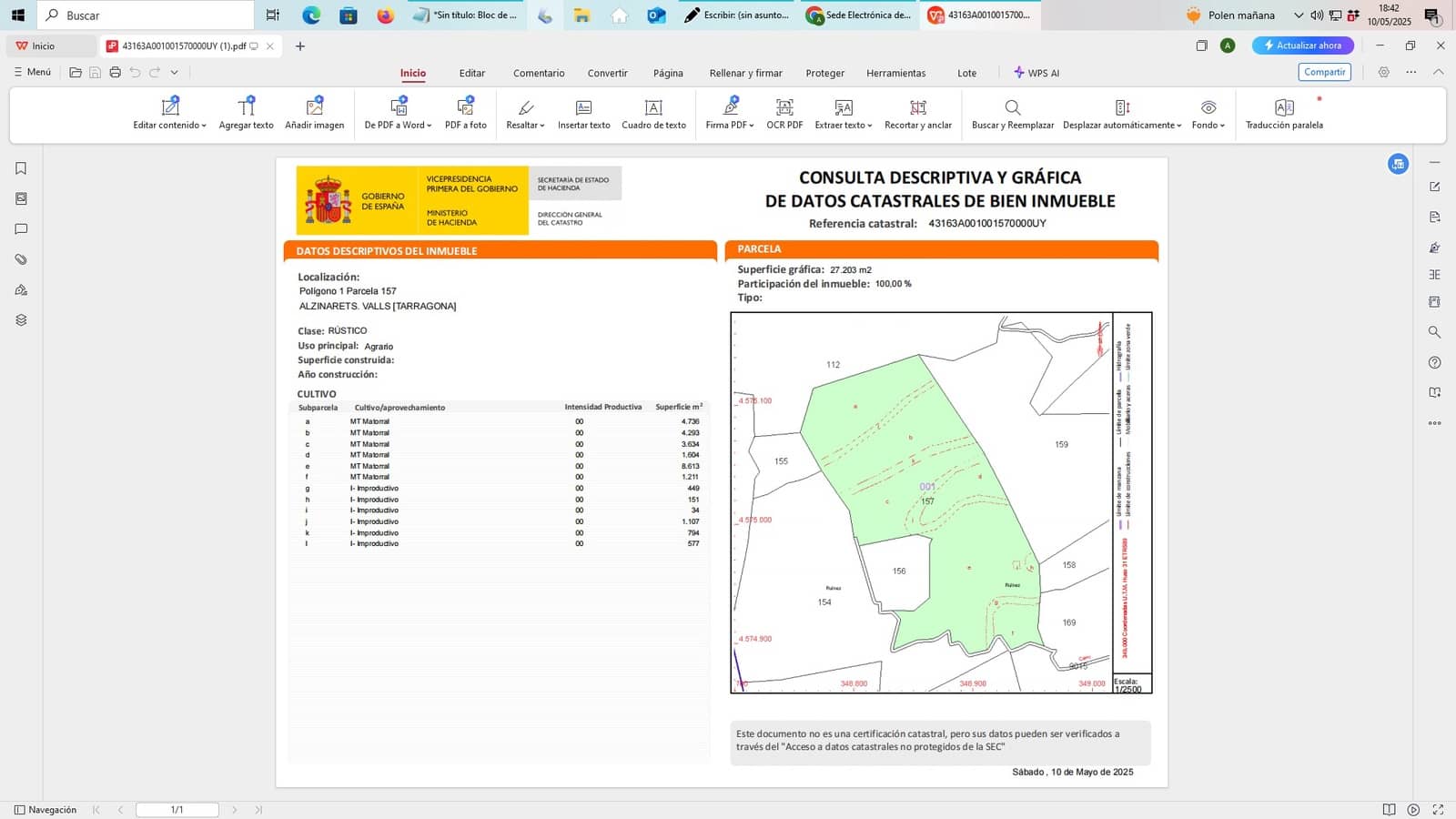Open the attachments paperclip panel
This screenshot has width=1456, height=819.
21,259
